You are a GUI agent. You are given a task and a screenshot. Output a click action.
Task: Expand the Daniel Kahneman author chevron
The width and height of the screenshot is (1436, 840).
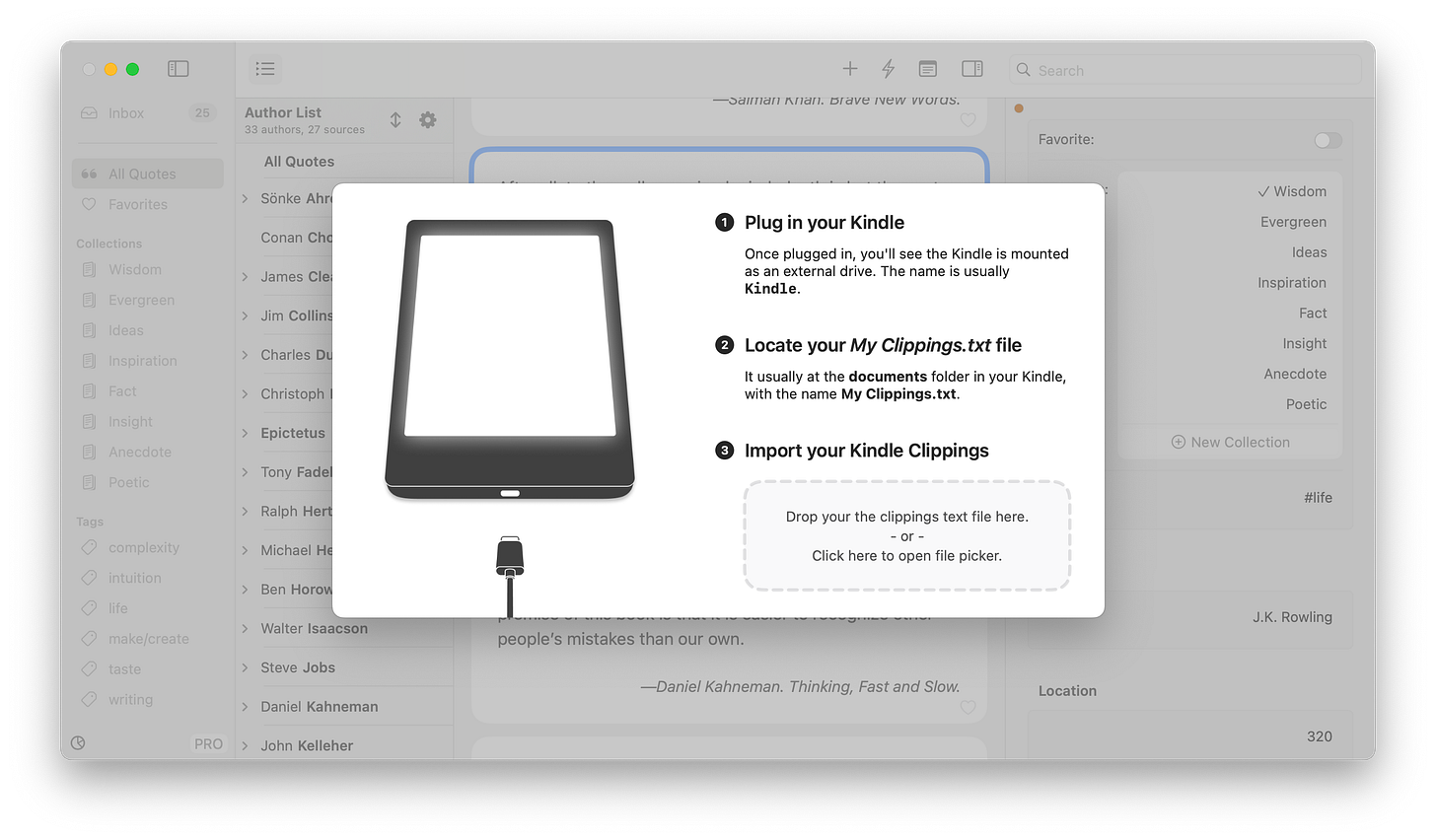click(246, 707)
